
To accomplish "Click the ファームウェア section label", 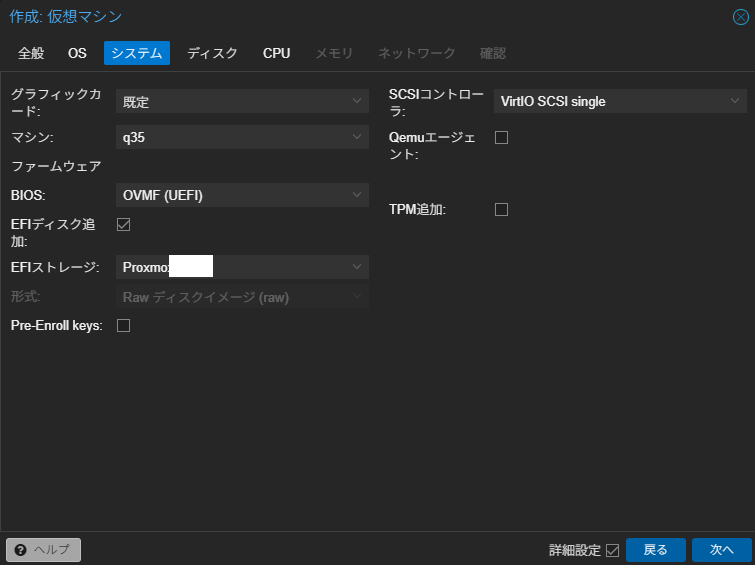I will click(x=56, y=167).
